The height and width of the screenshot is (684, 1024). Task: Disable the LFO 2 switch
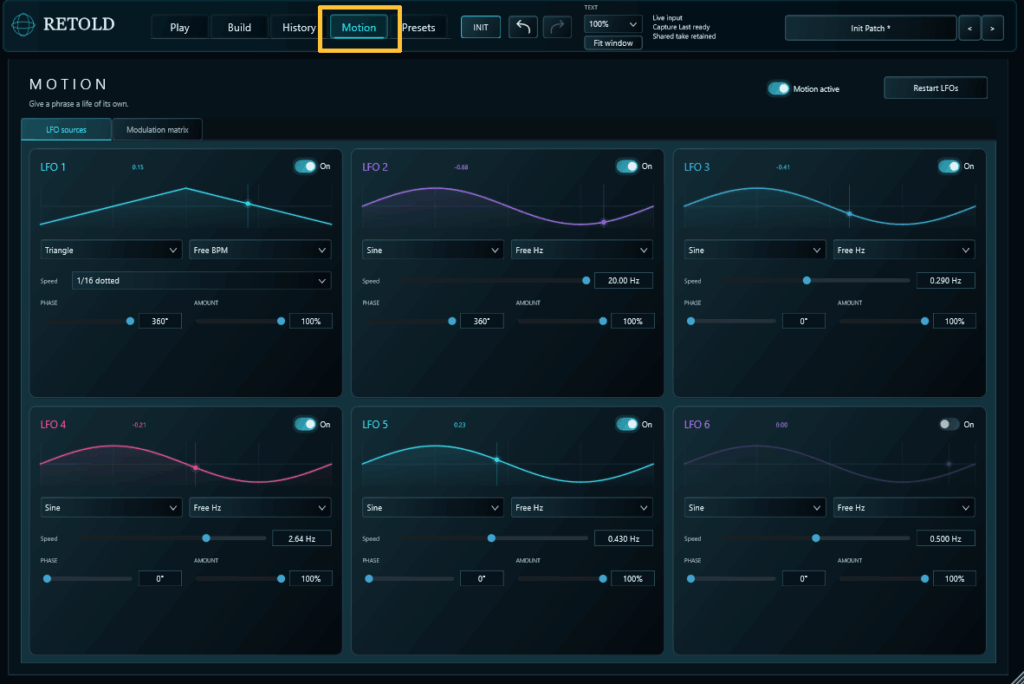[x=627, y=167]
